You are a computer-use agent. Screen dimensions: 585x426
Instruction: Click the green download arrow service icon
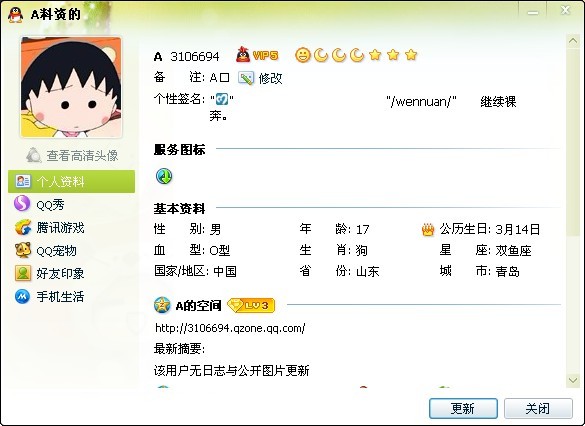164,176
